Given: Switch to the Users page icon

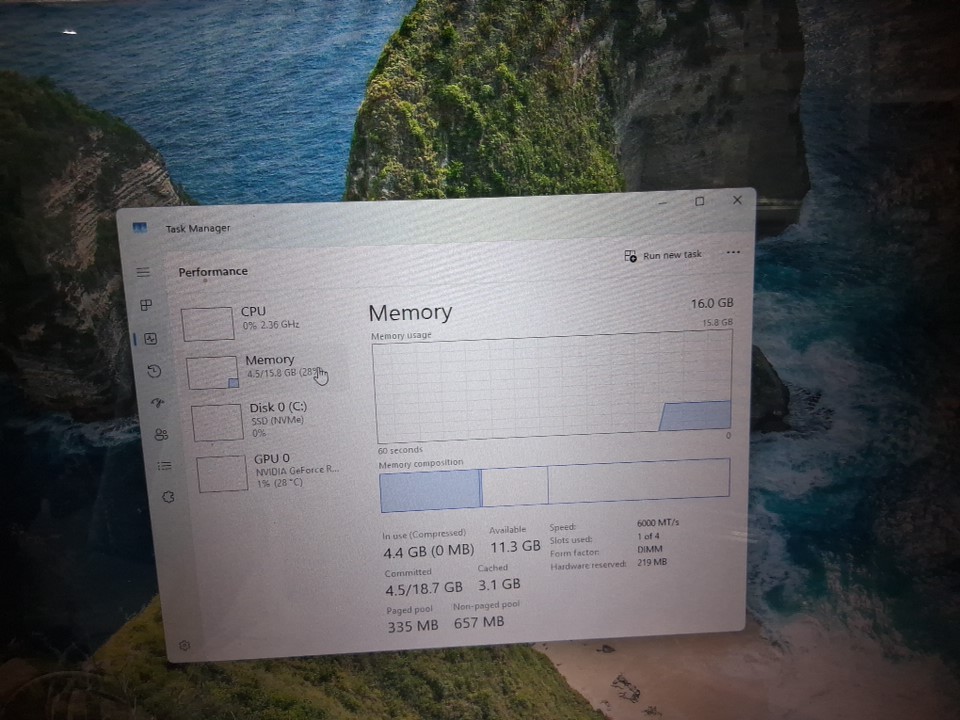Looking at the screenshot, I should click(x=161, y=434).
